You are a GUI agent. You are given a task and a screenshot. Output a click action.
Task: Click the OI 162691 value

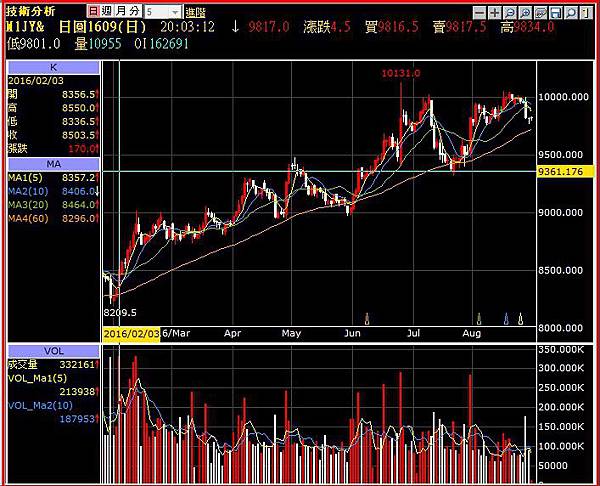pos(161,44)
